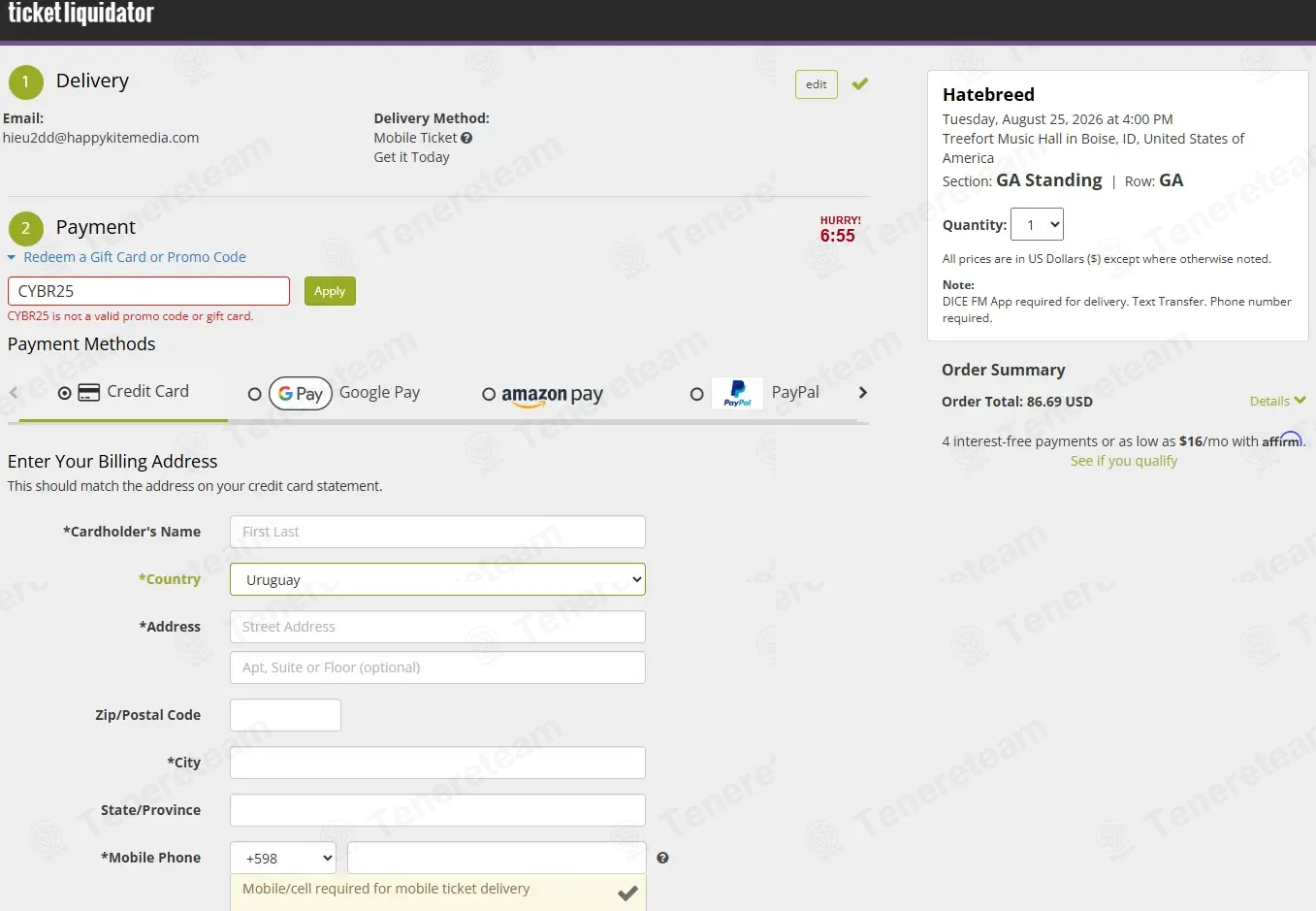Open the +598 phone country code dropdown
The image size is (1316, 911).
283,858
